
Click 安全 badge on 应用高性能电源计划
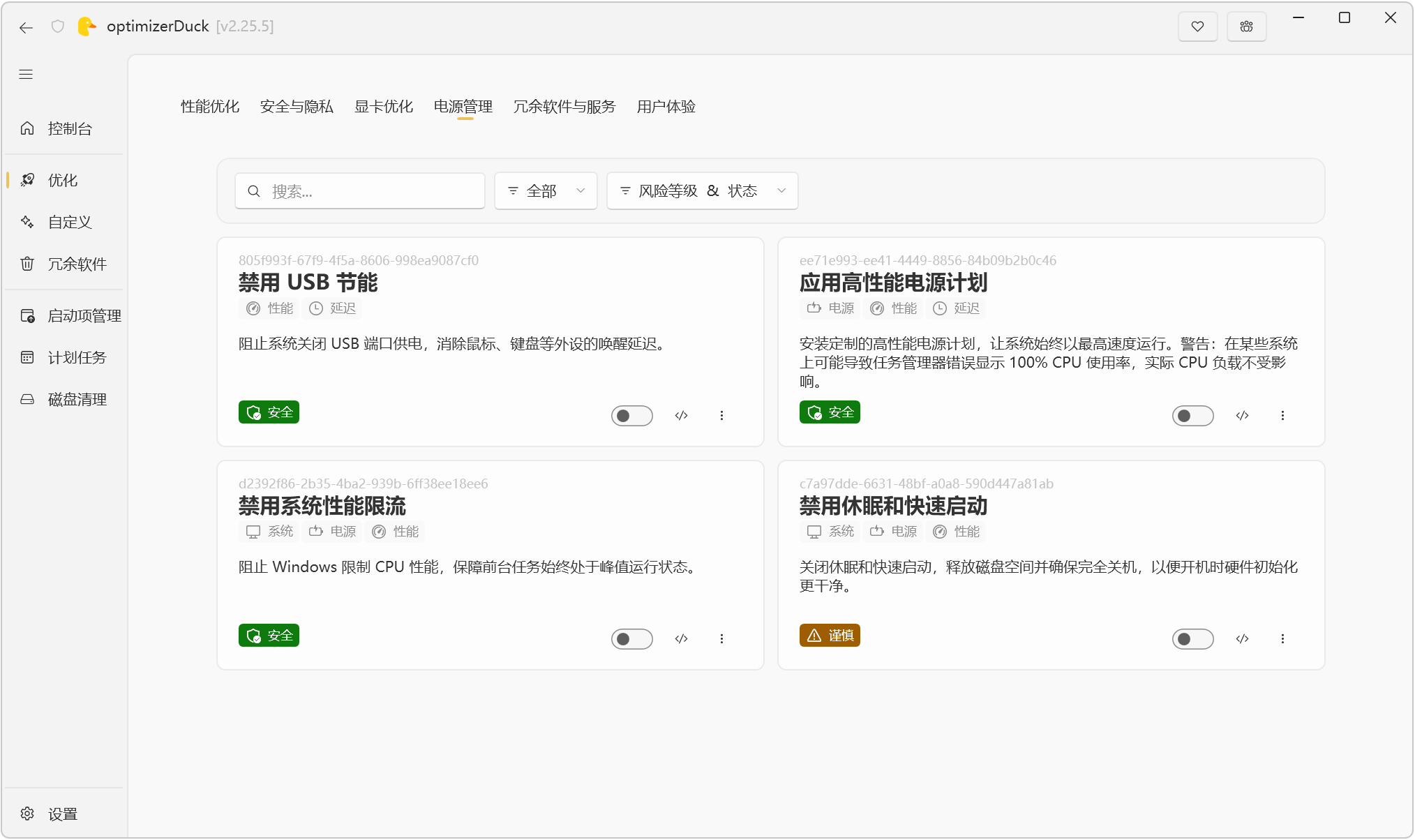(830, 412)
